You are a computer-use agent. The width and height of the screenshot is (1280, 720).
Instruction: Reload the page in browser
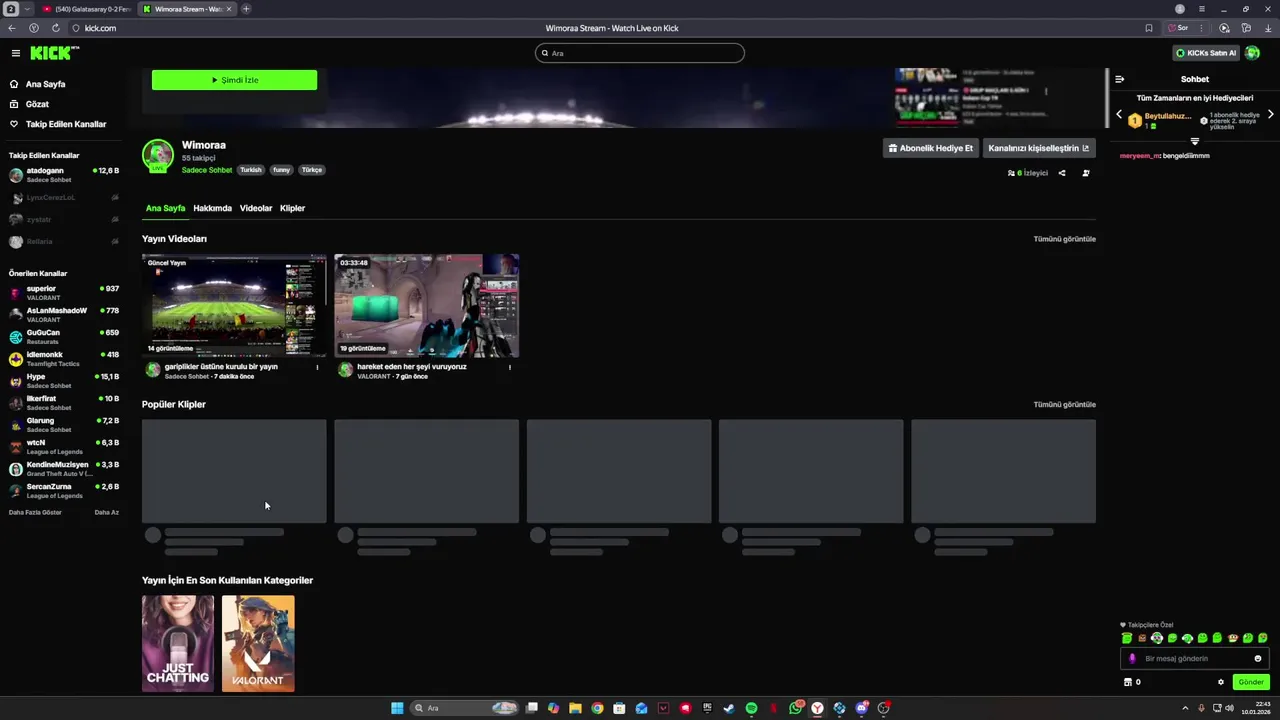click(55, 28)
